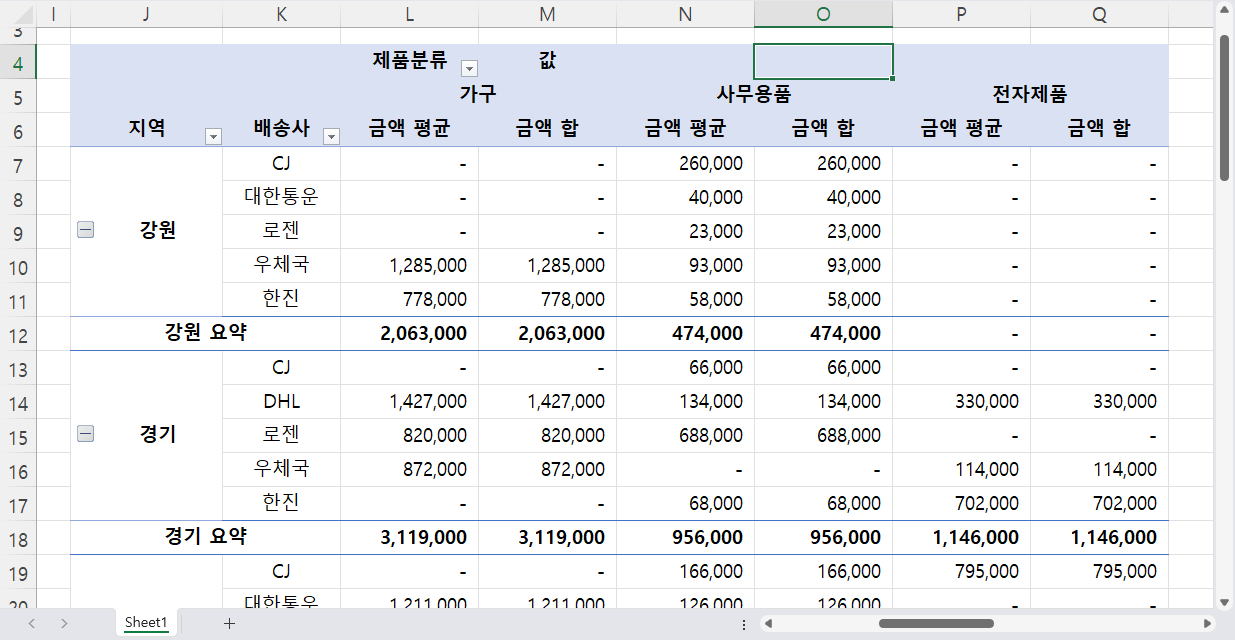Screen dimensions: 1235x640
Task: Collapse the 강원 region group
Action: pyautogui.click(x=85, y=229)
